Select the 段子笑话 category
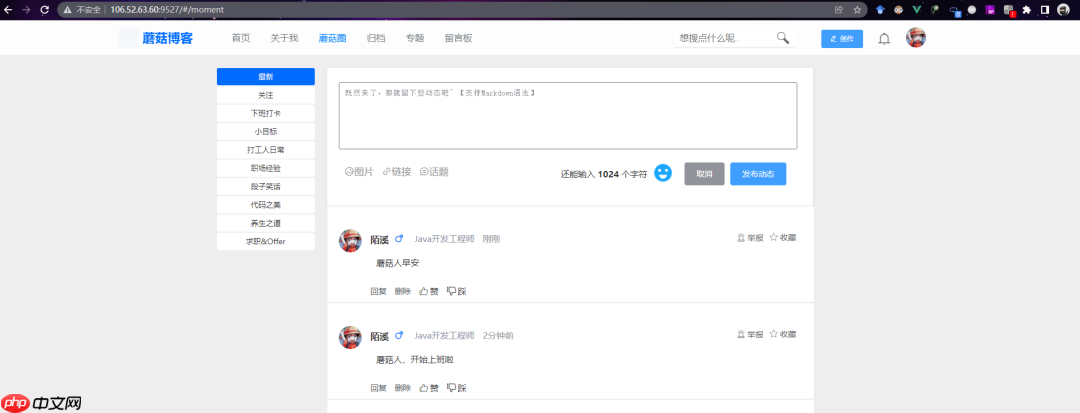The width and height of the screenshot is (1080, 413). point(266,187)
